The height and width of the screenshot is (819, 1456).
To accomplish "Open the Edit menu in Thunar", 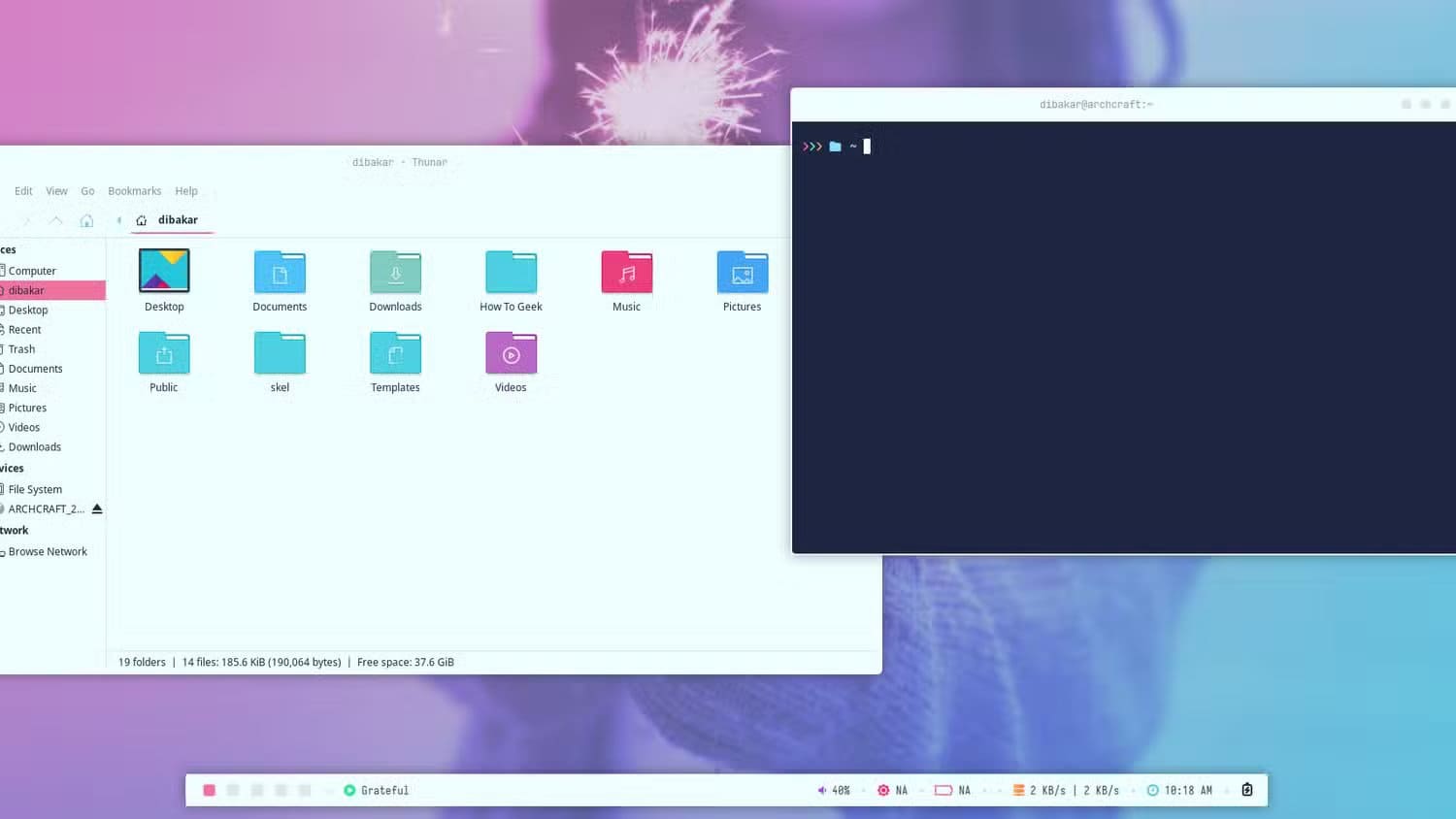I will (x=23, y=191).
